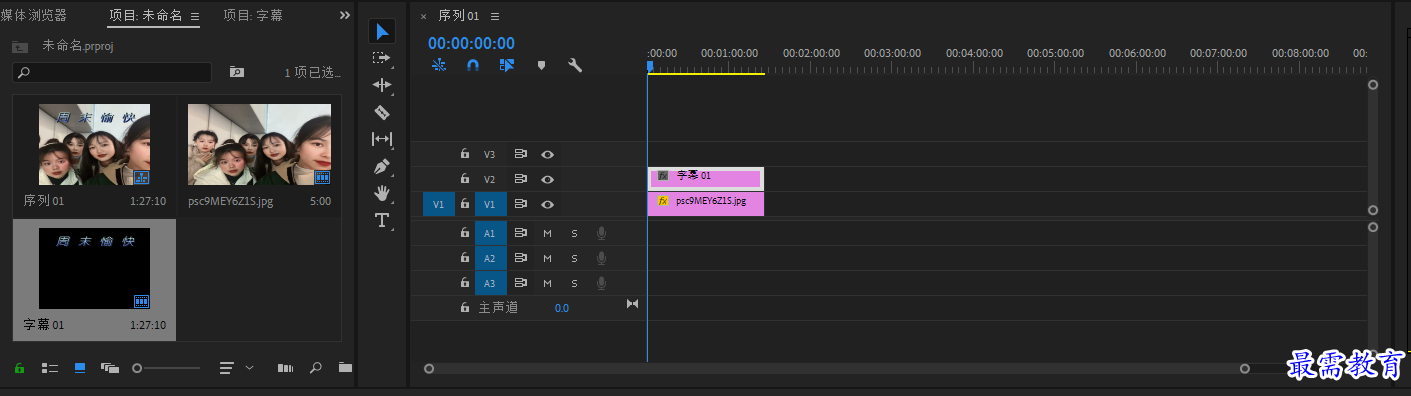This screenshot has width=1411, height=396.
Task: Mute the A1 audio track
Action: pos(547,233)
